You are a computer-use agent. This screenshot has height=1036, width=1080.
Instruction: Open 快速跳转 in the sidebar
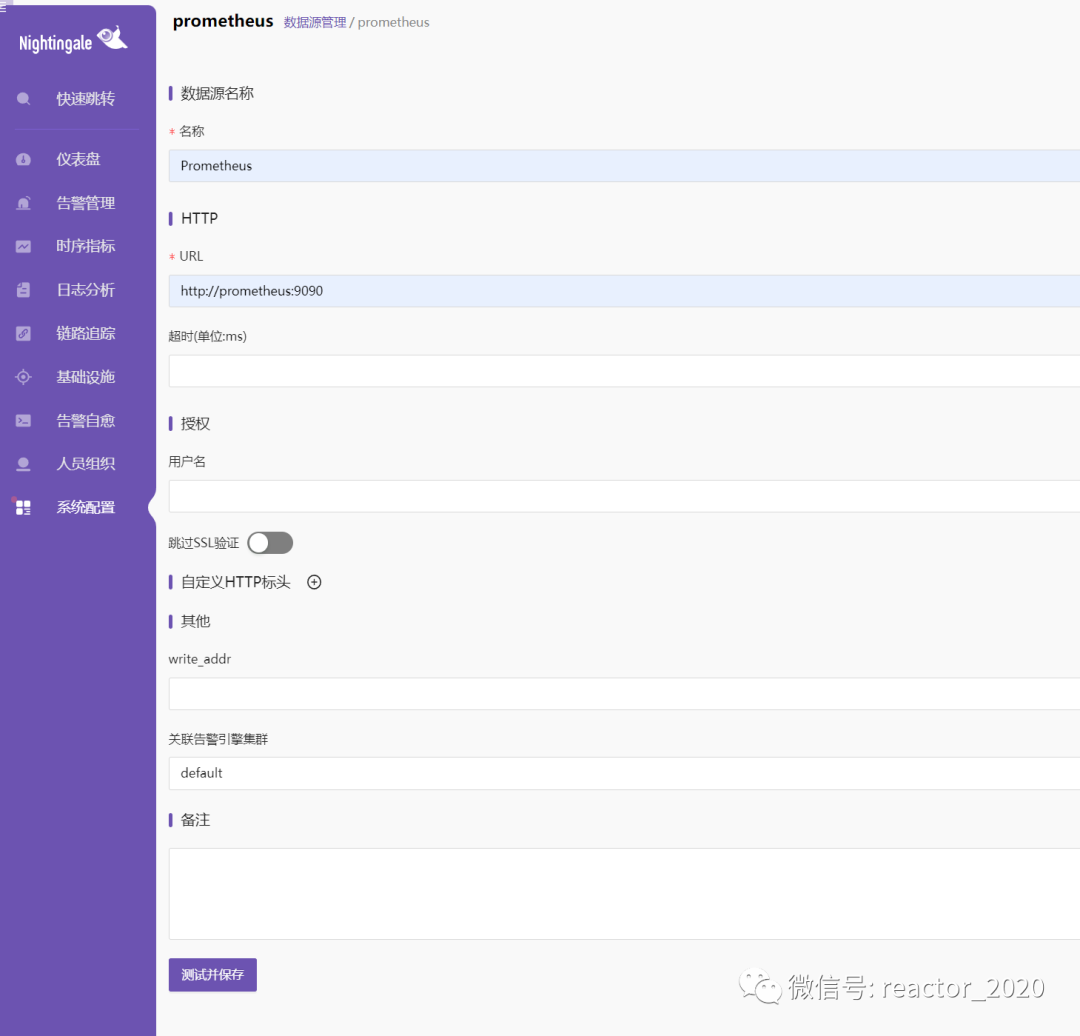coord(85,99)
